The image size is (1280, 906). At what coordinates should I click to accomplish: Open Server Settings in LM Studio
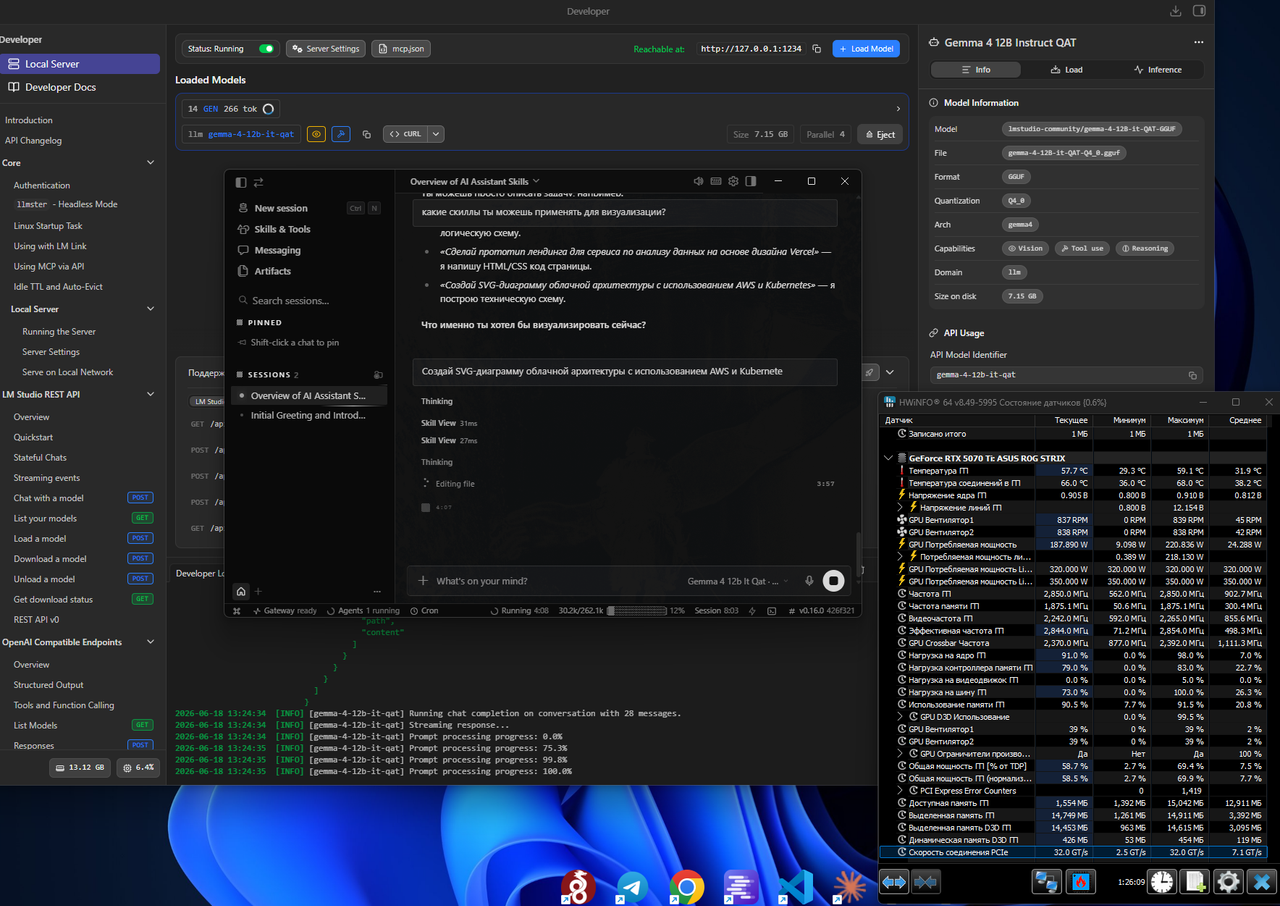pyautogui.click(x=325, y=48)
